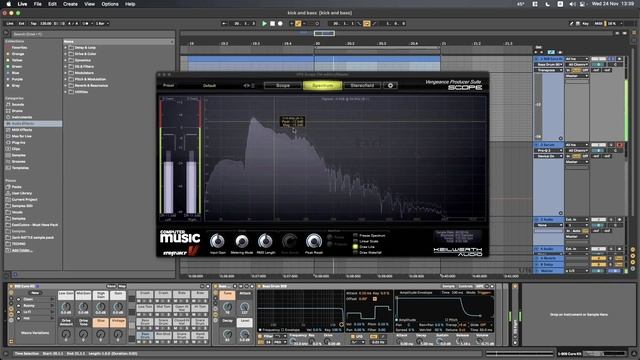Select Favorites collection in browser
Image resolution: width=640 pixels, height=360 pixels.
[x=19, y=48]
